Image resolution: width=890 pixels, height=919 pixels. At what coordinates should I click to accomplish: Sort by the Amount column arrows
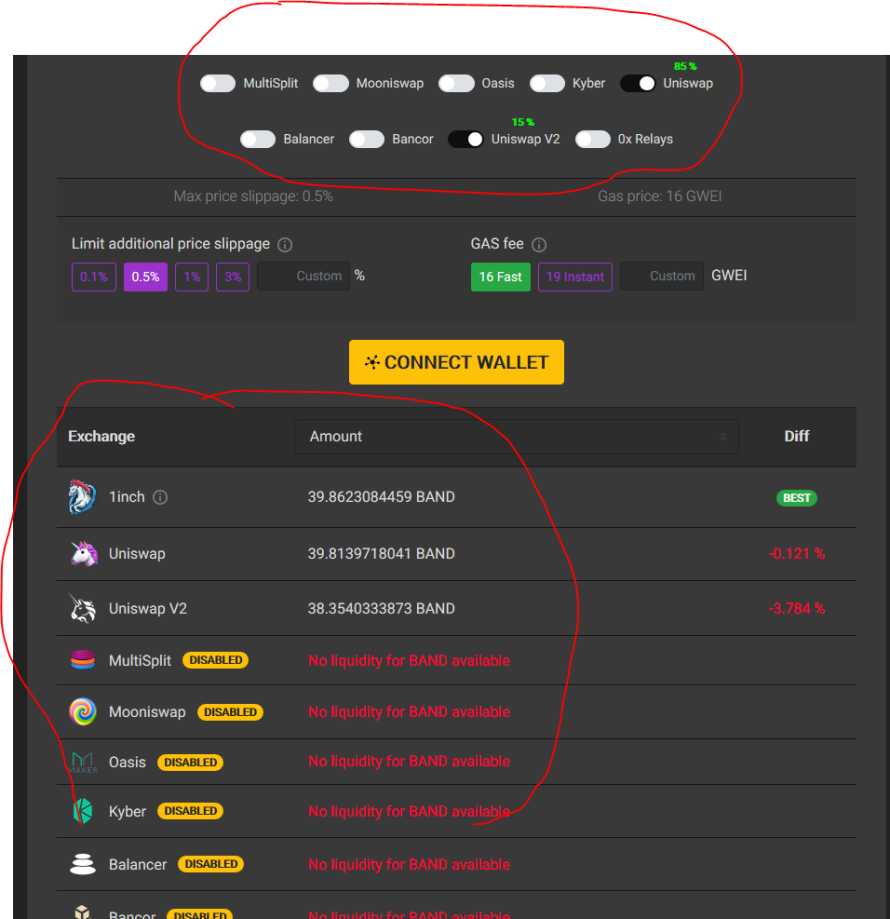tap(723, 437)
